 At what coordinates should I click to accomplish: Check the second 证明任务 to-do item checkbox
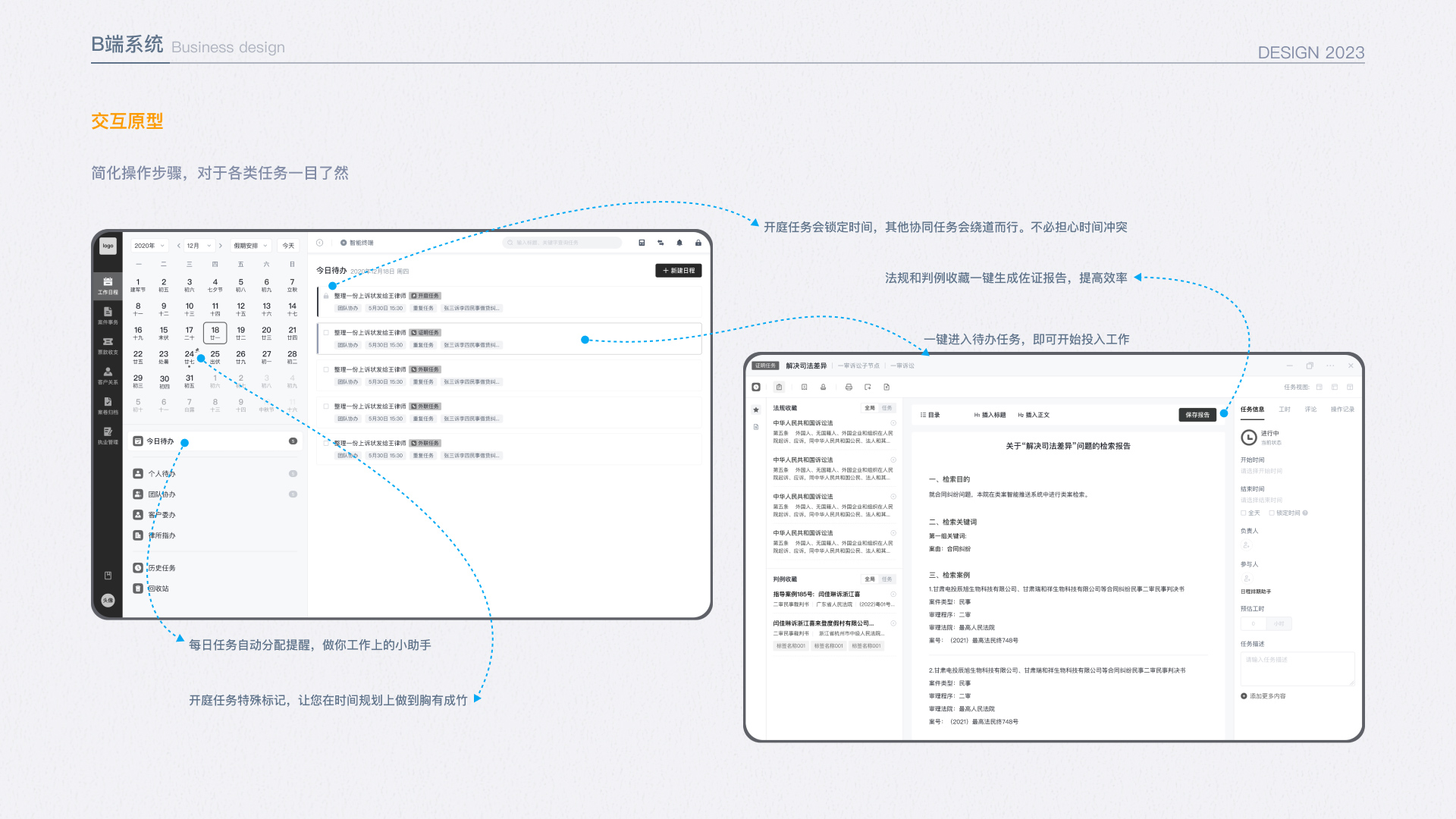tap(325, 332)
